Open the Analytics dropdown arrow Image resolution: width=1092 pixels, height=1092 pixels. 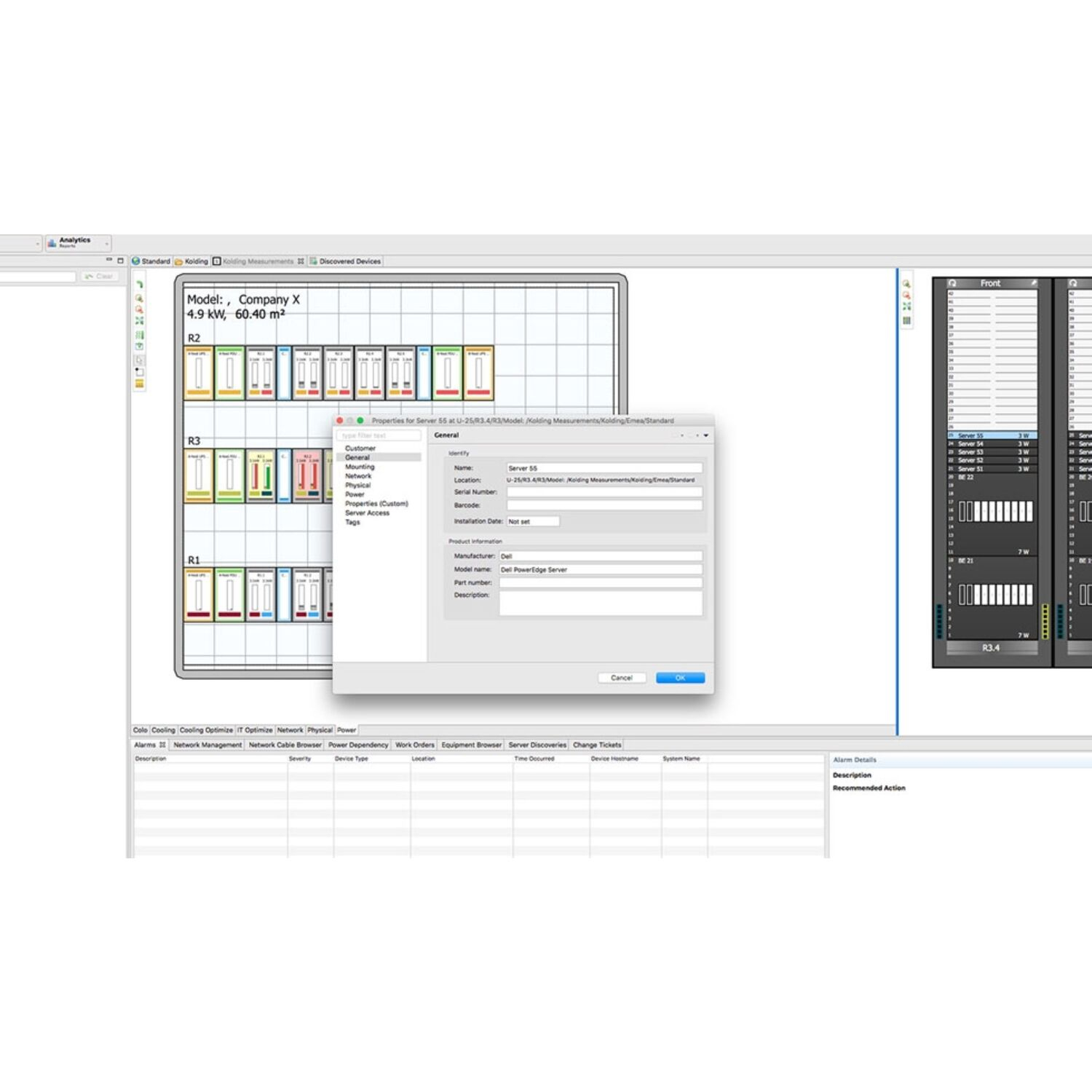107,244
